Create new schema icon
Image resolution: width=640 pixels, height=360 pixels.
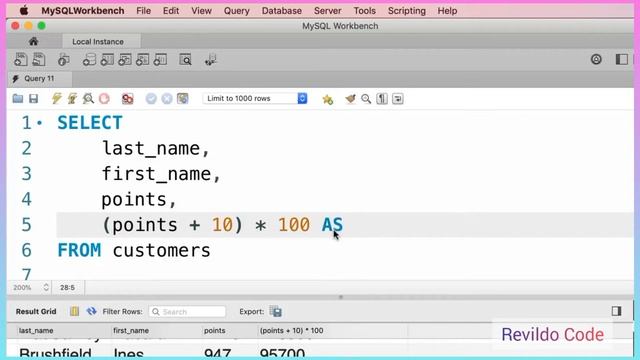89,60
